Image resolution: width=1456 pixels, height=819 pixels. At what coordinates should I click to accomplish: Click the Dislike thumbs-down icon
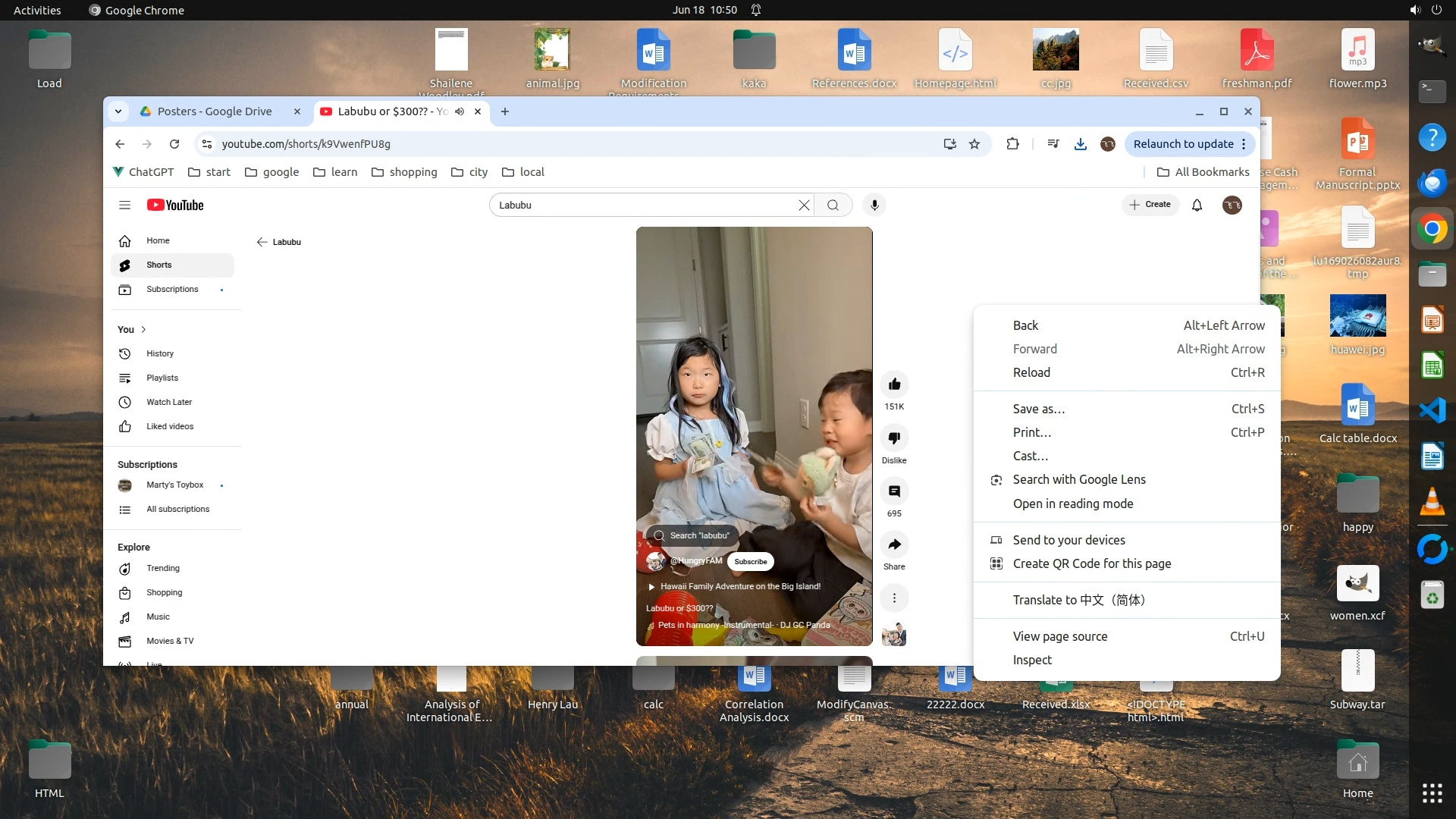[894, 438]
